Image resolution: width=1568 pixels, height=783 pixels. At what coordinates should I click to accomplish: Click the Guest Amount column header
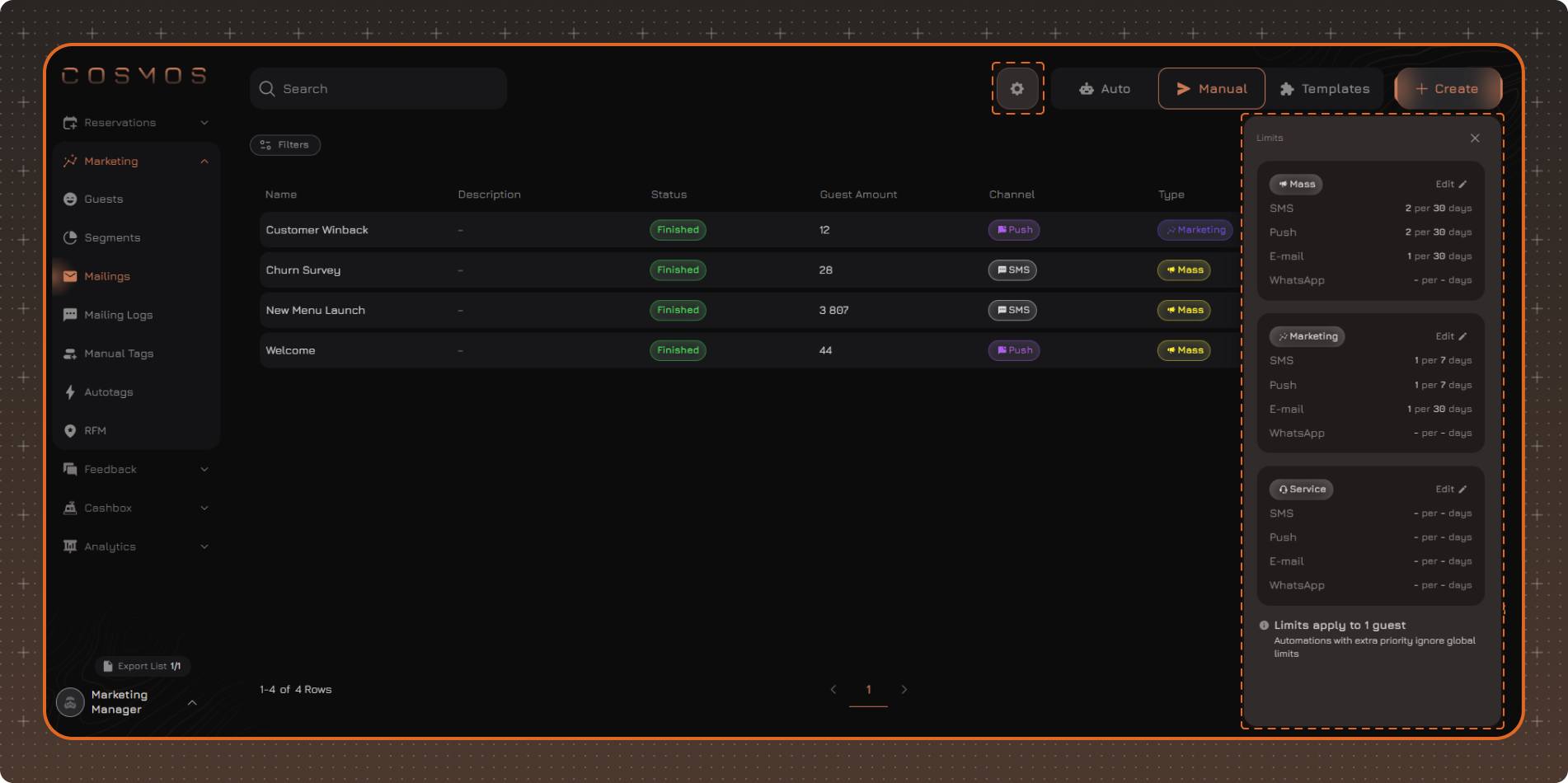[858, 195]
